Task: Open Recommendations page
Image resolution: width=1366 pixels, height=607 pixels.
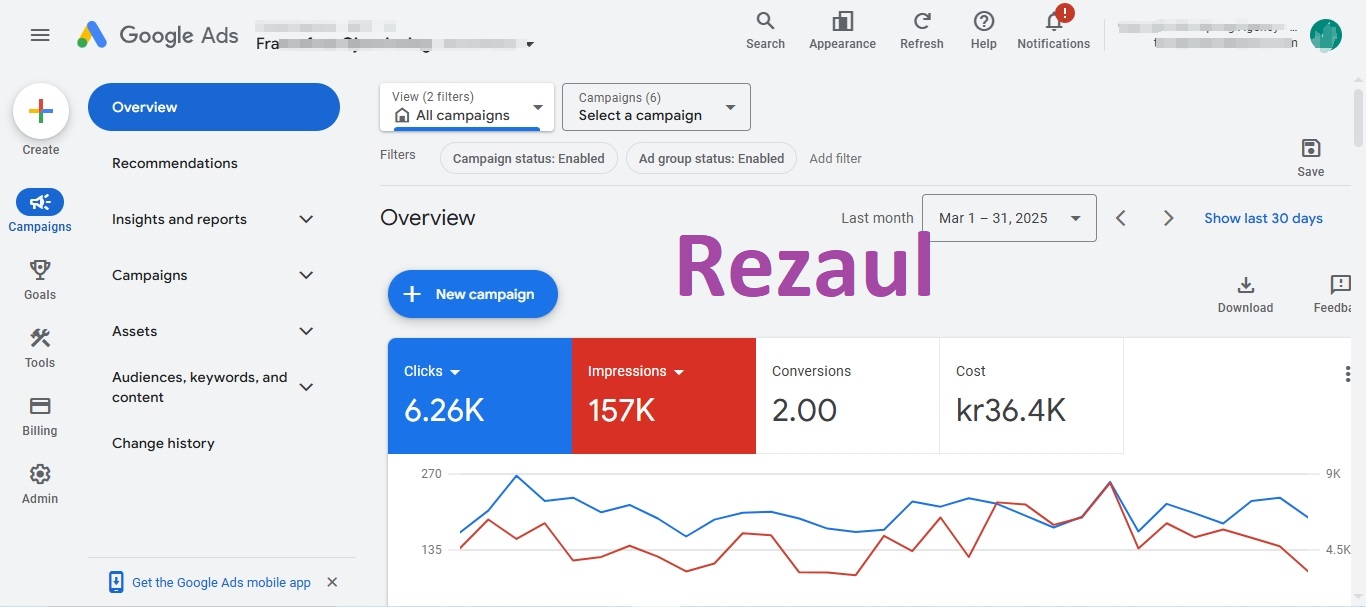Action: 175,163
